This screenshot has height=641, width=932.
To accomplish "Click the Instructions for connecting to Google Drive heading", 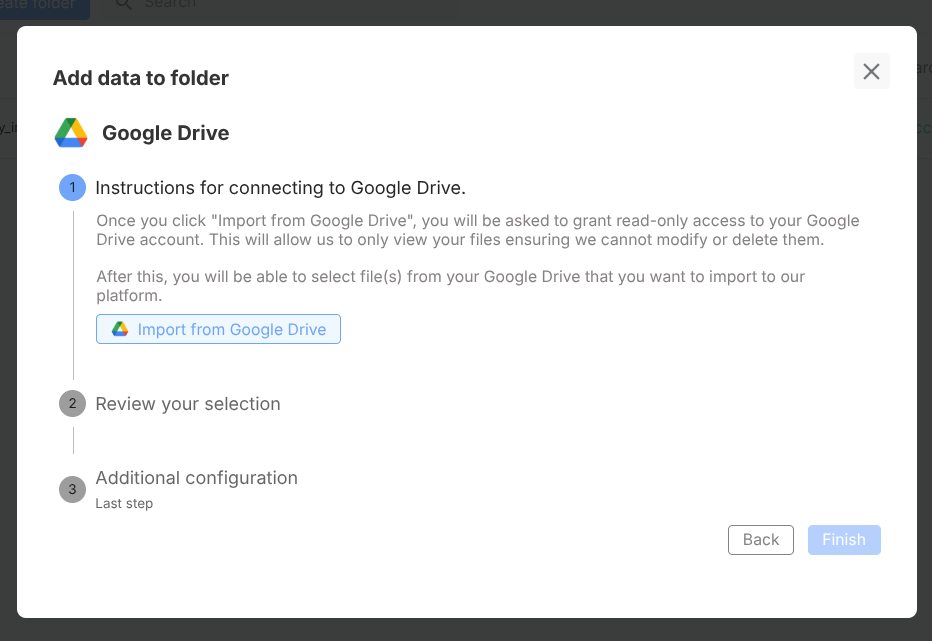I will click(x=281, y=188).
